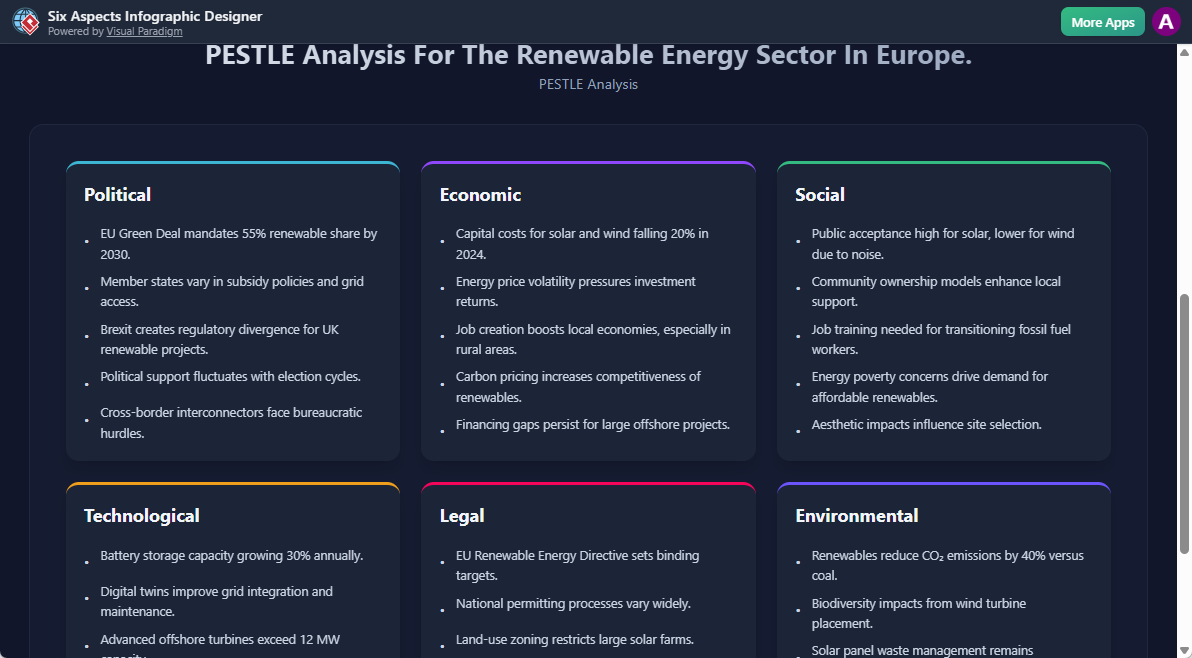Open the Visual Paradigm link

[x=144, y=31]
